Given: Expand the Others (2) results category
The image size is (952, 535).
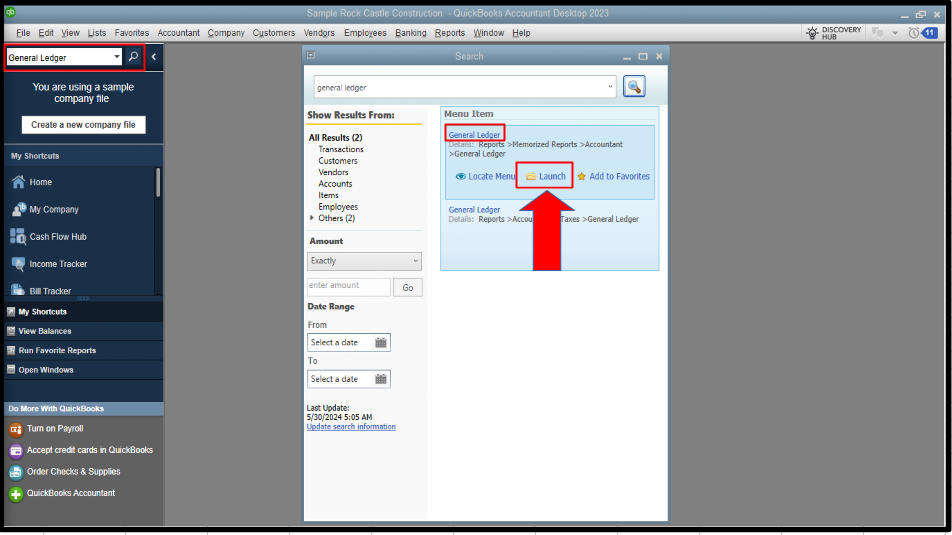Looking at the screenshot, I should (312, 217).
